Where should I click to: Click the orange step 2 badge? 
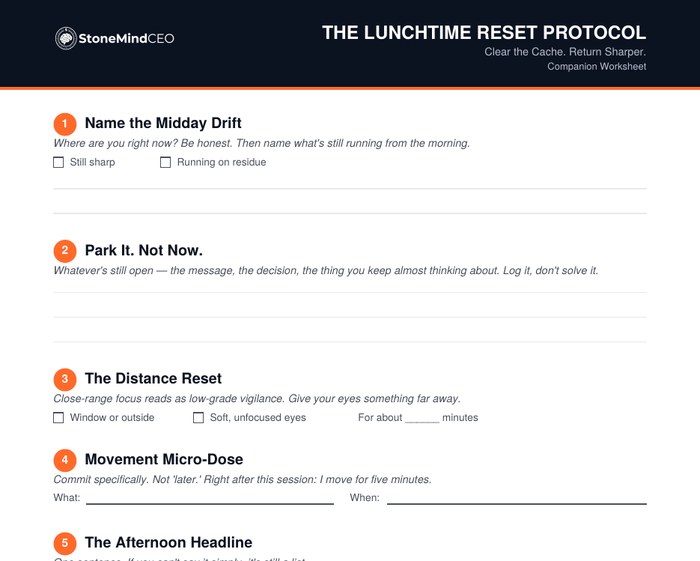click(65, 251)
